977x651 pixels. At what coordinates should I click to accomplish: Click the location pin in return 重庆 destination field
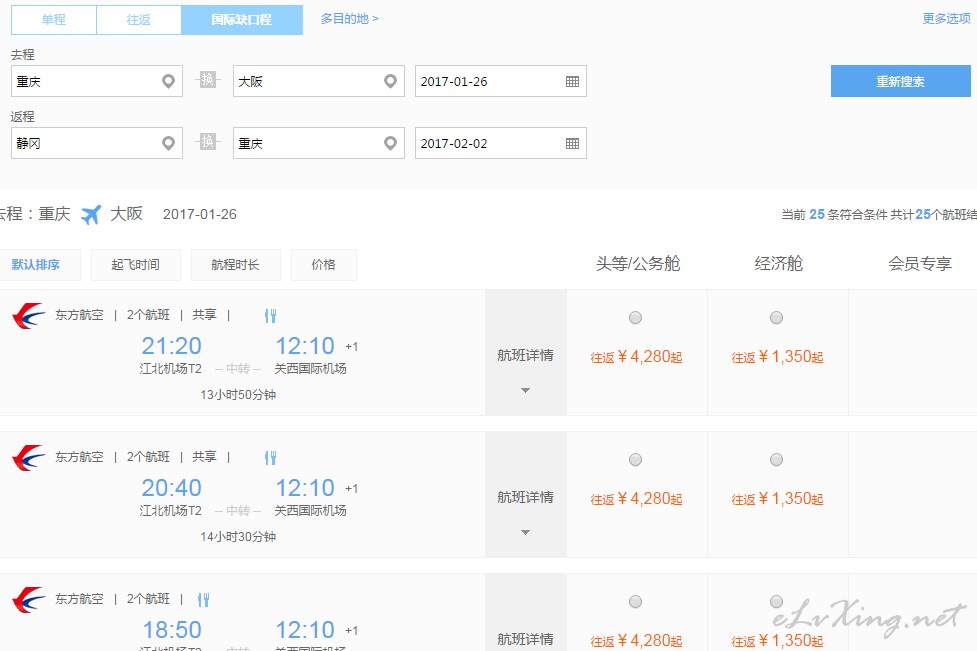pyautogui.click(x=390, y=143)
